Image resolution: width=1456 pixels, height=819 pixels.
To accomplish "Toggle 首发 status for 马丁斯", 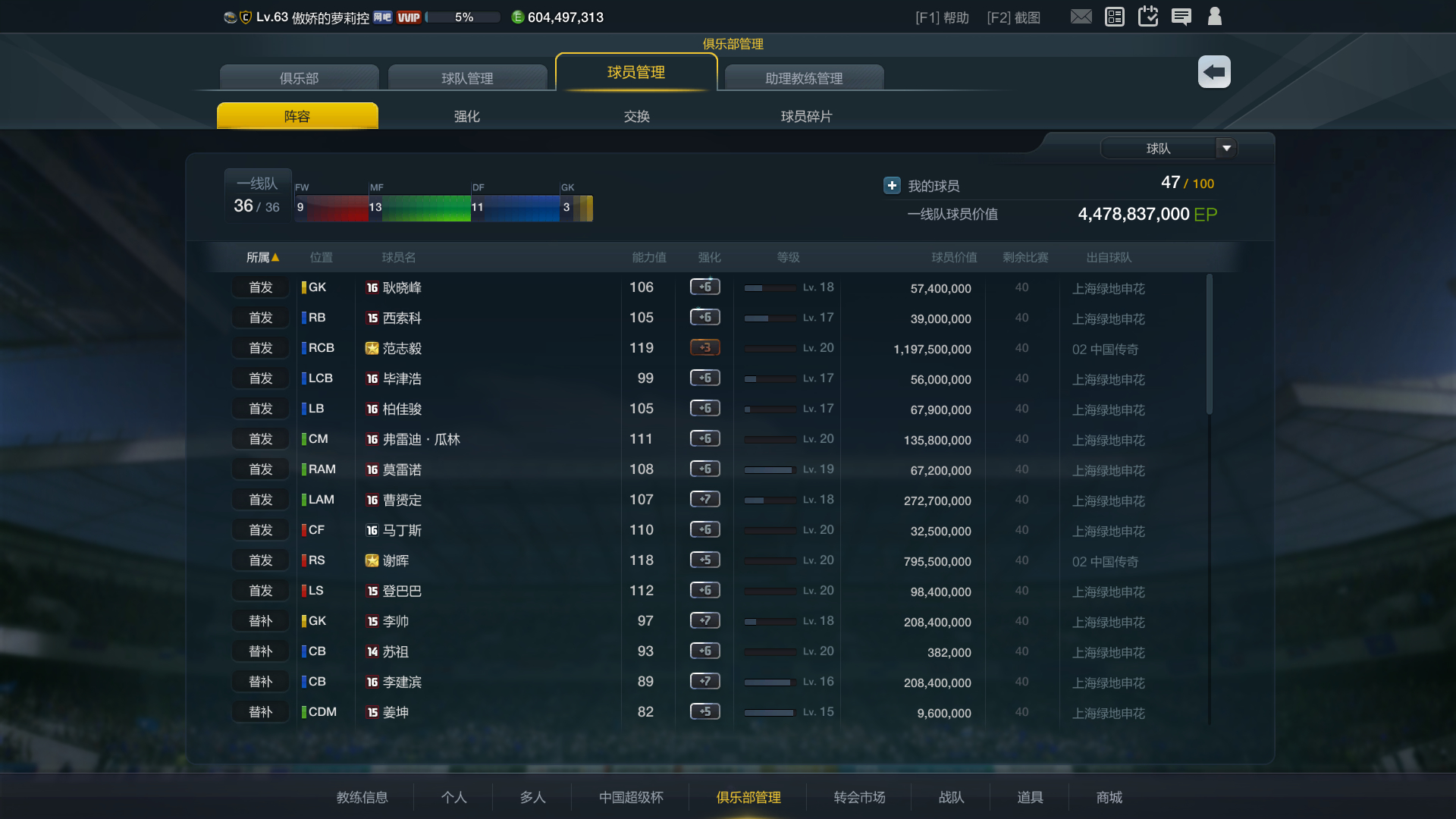I will coord(261,530).
